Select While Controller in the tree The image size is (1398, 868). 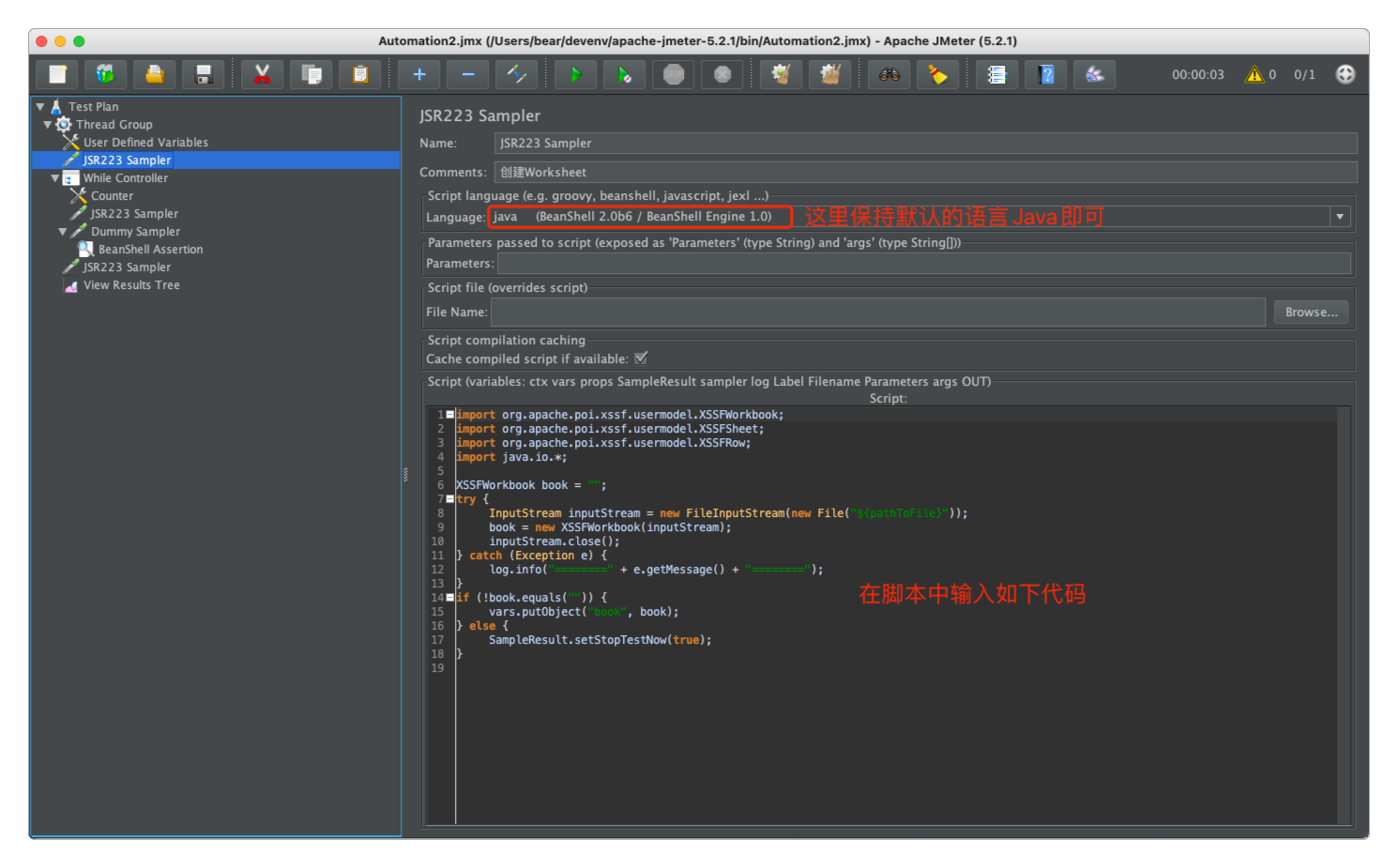(x=125, y=178)
